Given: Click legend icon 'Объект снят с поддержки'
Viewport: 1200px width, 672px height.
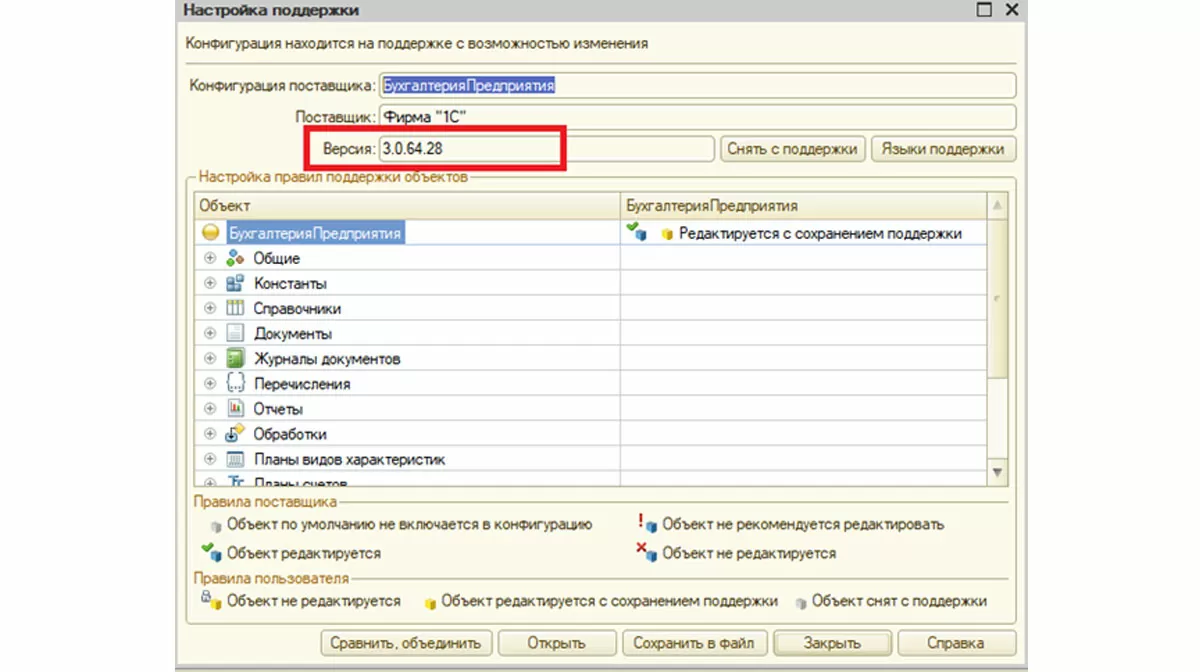Looking at the screenshot, I should (801, 603).
